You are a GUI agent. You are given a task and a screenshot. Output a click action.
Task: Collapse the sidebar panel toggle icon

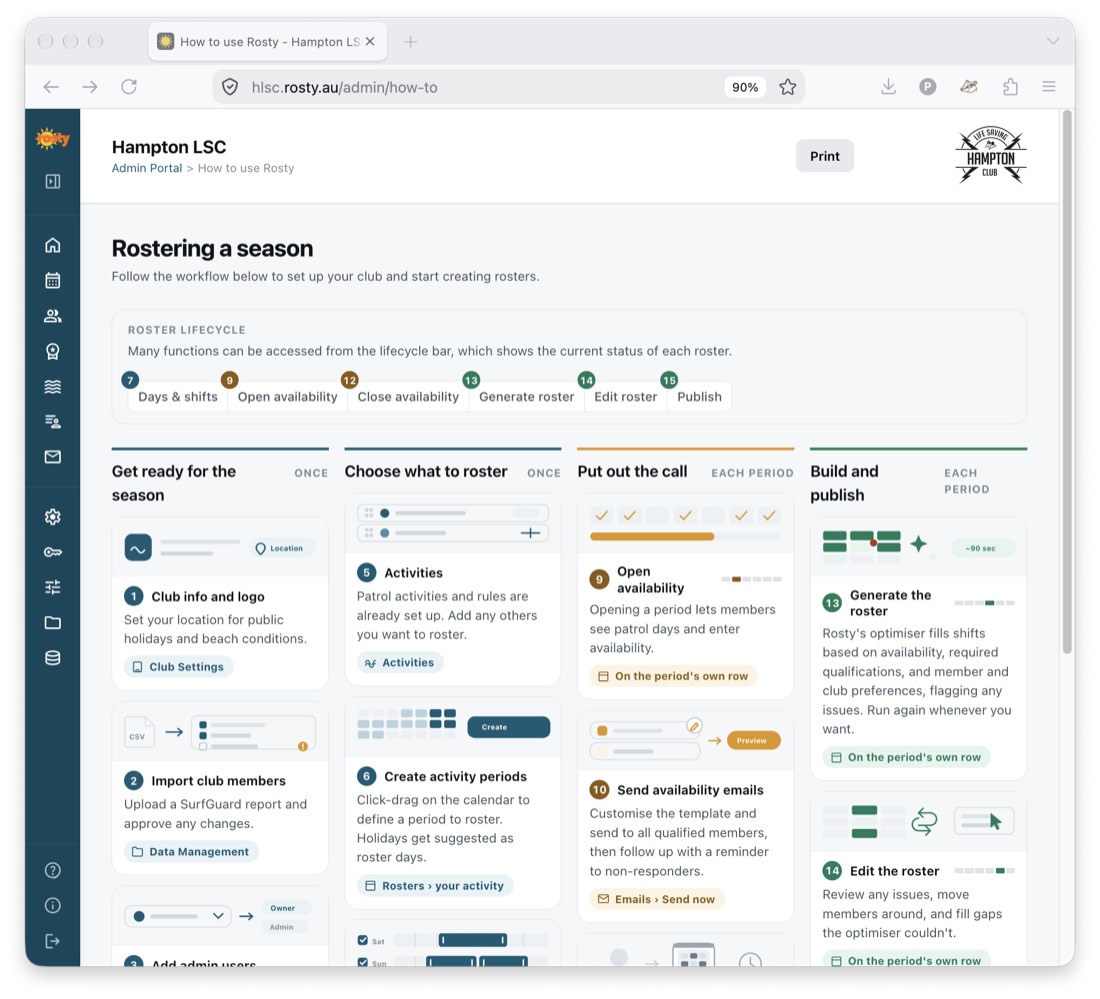pyautogui.click(x=53, y=182)
